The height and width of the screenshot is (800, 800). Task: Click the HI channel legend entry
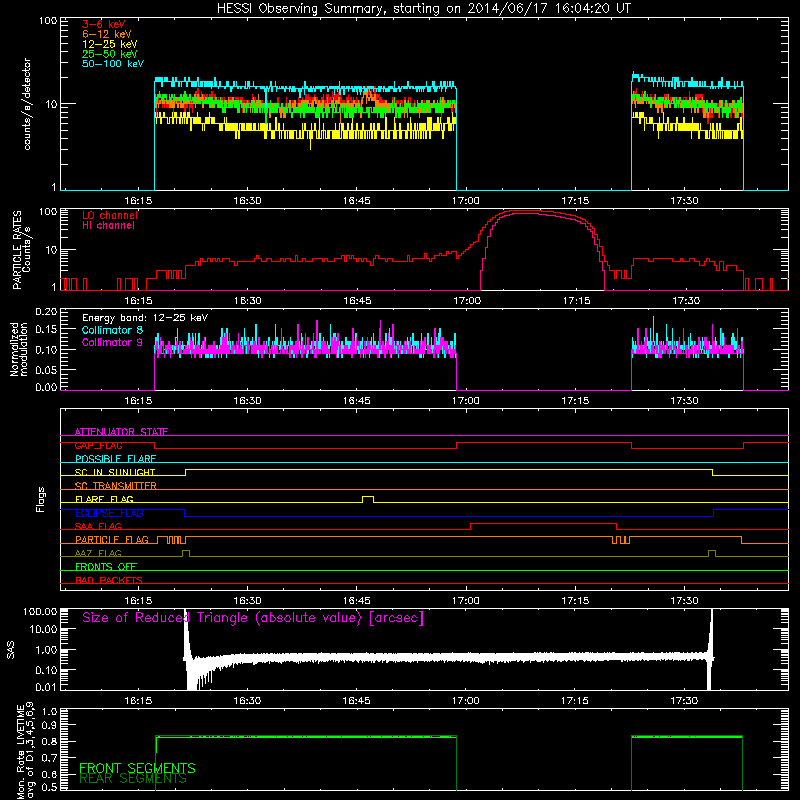point(108,226)
